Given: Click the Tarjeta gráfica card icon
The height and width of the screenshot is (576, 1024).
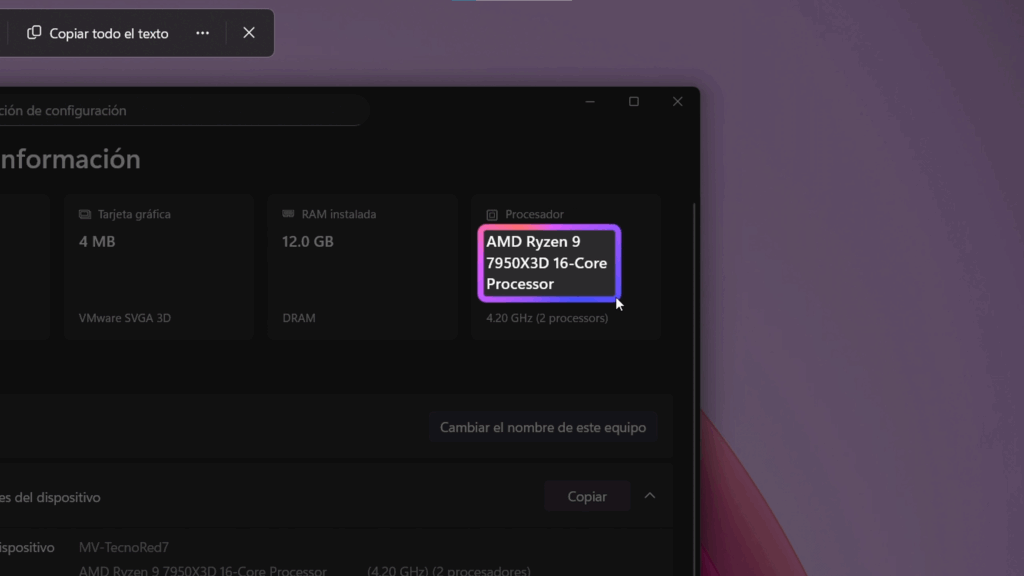Looking at the screenshot, I should pos(85,214).
